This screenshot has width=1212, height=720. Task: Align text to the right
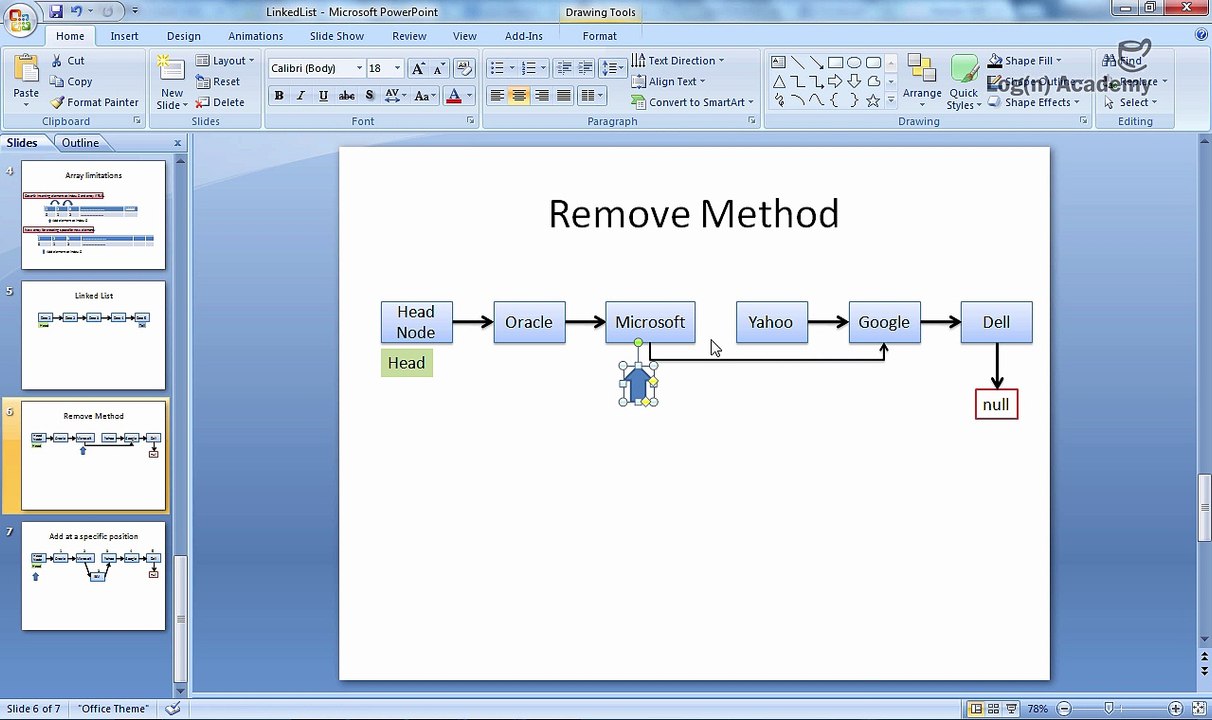[x=541, y=96]
